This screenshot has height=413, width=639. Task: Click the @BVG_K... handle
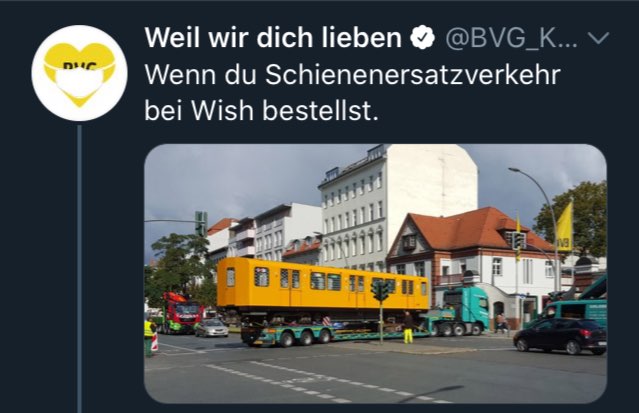(x=511, y=38)
